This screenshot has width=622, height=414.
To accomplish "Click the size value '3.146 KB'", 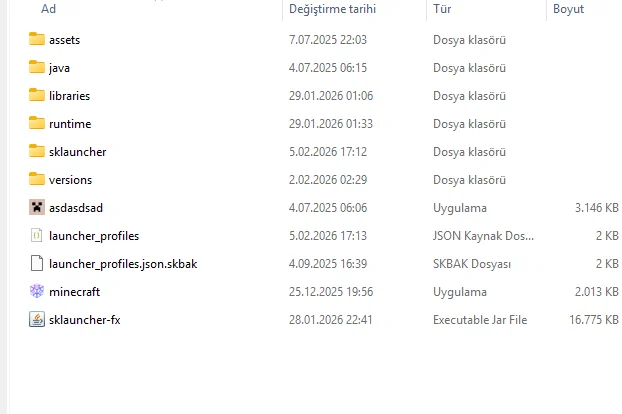I will pyautogui.click(x=597, y=208).
